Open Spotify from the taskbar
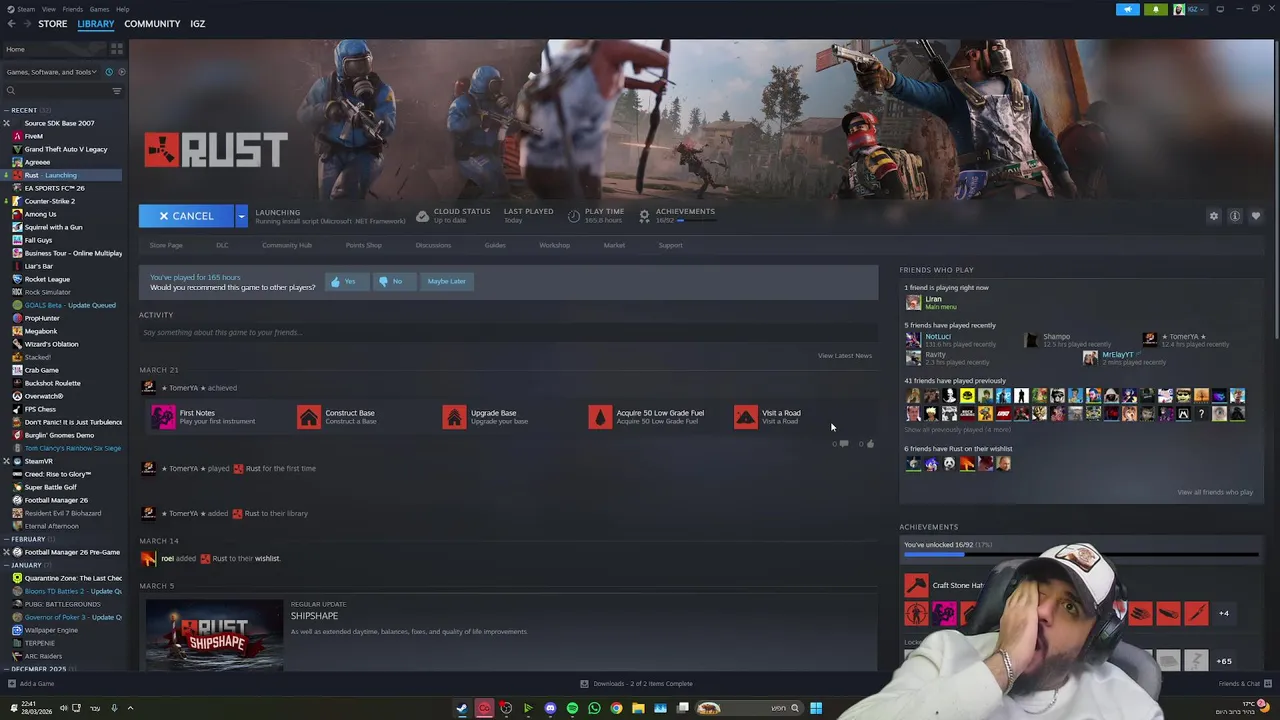This screenshot has width=1280, height=720. click(x=572, y=708)
